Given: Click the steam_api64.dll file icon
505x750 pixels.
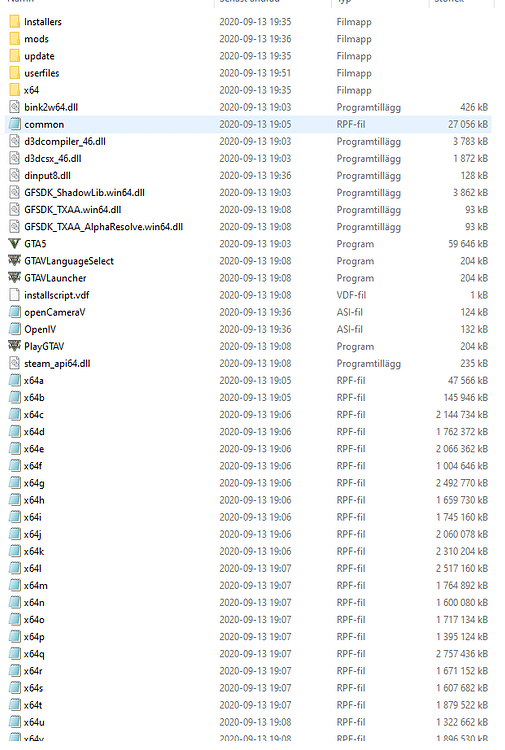Looking at the screenshot, I should (x=15, y=364).
